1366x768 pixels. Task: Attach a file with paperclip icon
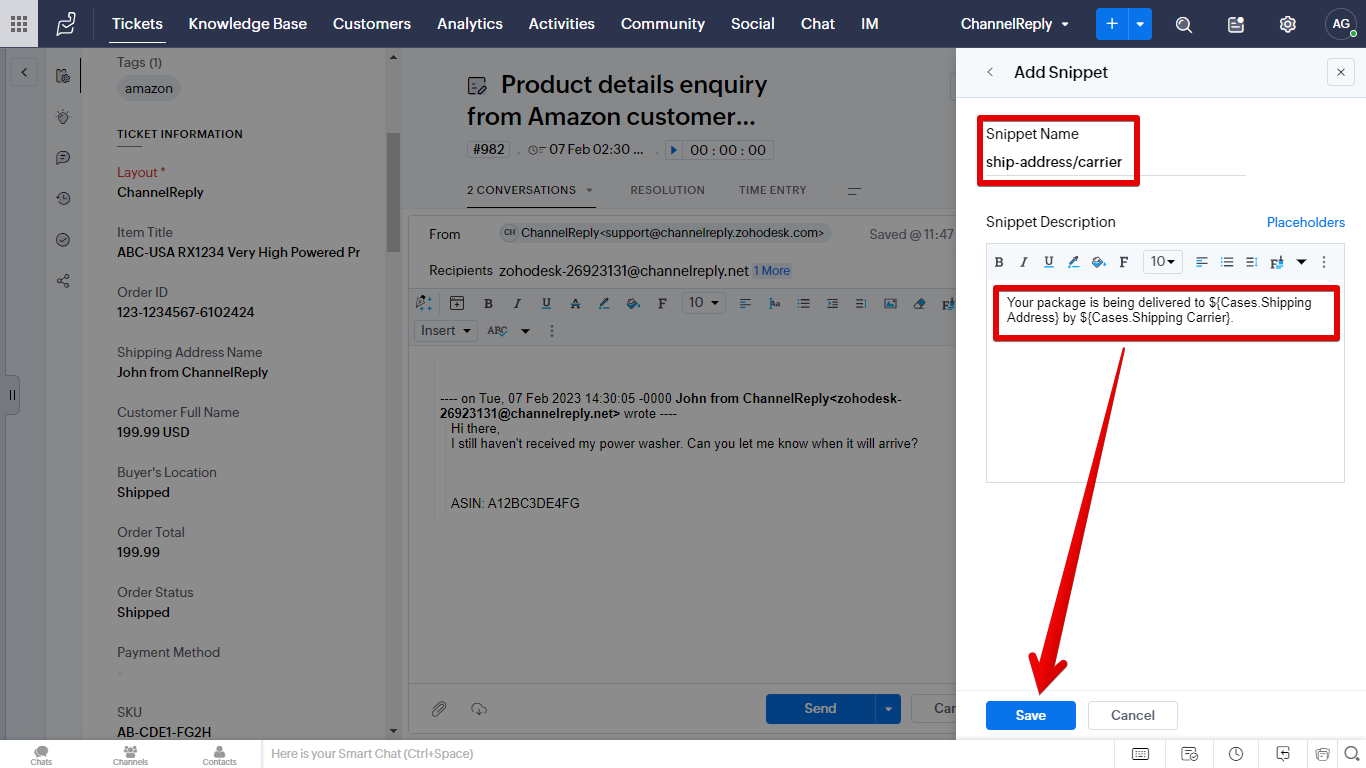click(x=439, y=709)
